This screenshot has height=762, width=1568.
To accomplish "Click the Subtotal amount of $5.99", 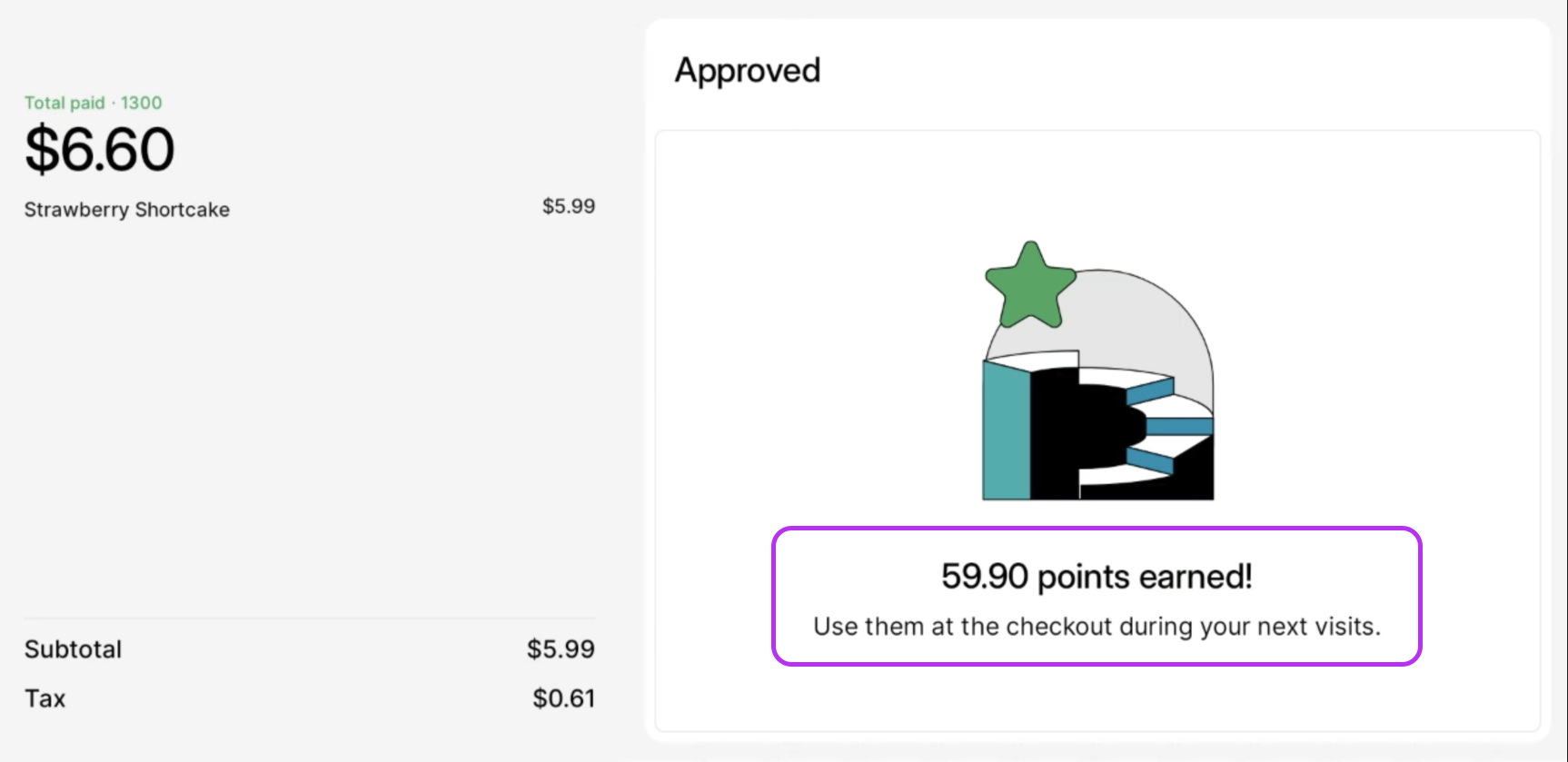I will click(561, 649).
